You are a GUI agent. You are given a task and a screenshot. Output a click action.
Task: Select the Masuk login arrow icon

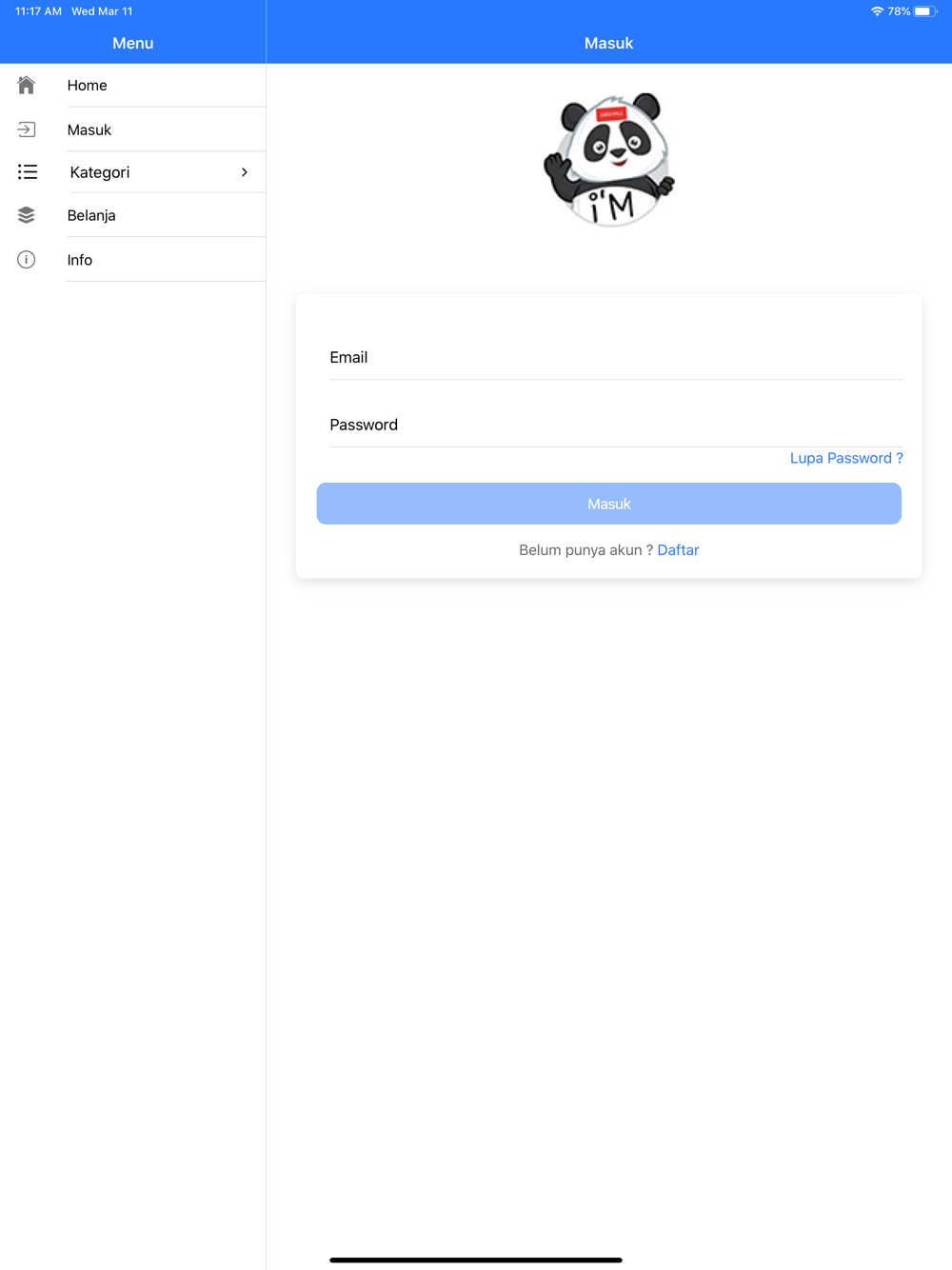(x=27, y=129)
